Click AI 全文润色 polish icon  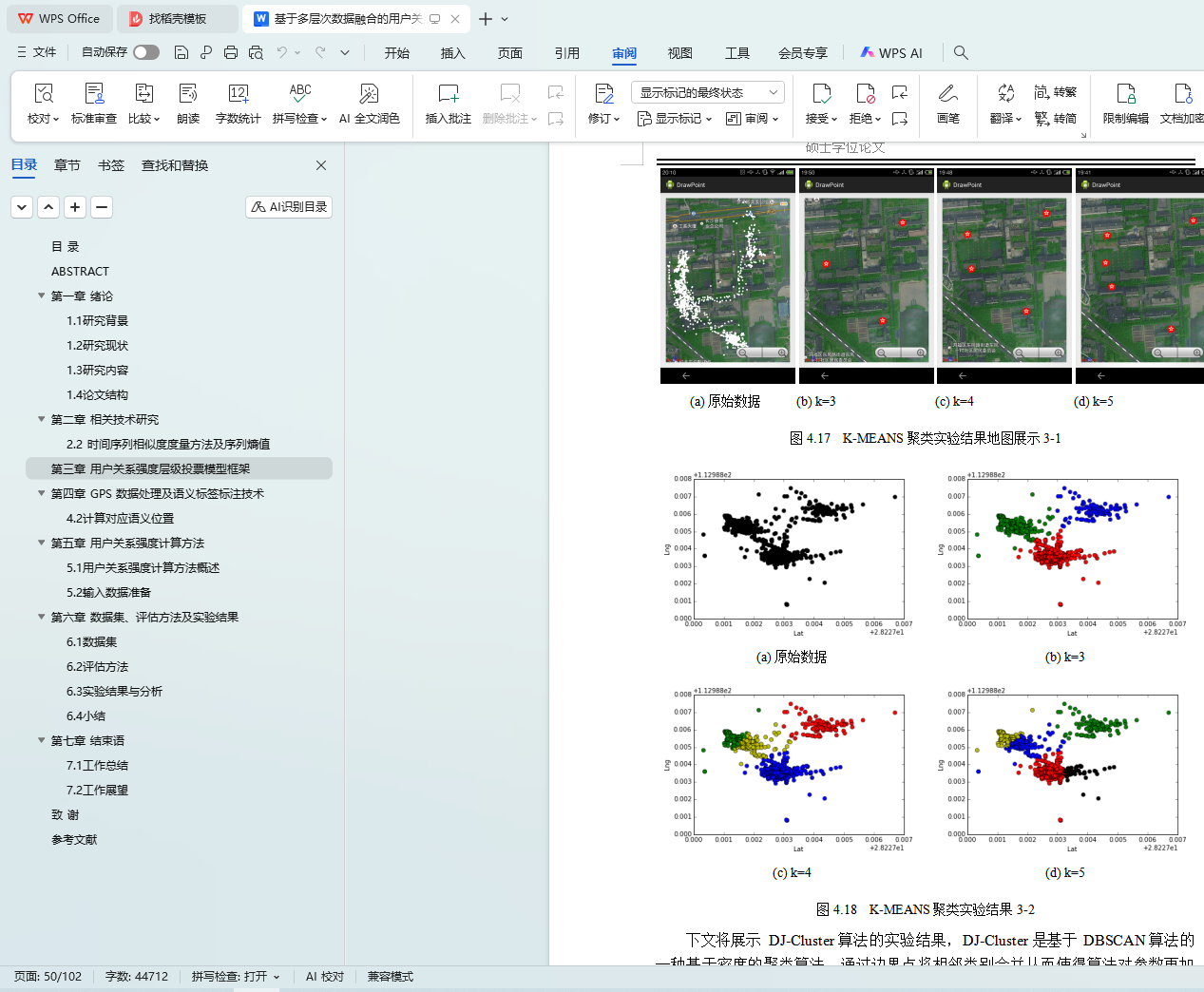(x=369, y=94)
